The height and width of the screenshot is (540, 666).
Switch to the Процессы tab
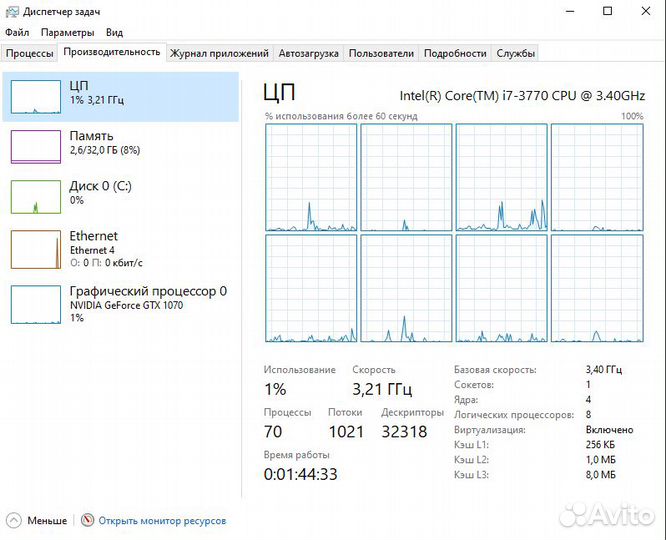coord(30,53)
